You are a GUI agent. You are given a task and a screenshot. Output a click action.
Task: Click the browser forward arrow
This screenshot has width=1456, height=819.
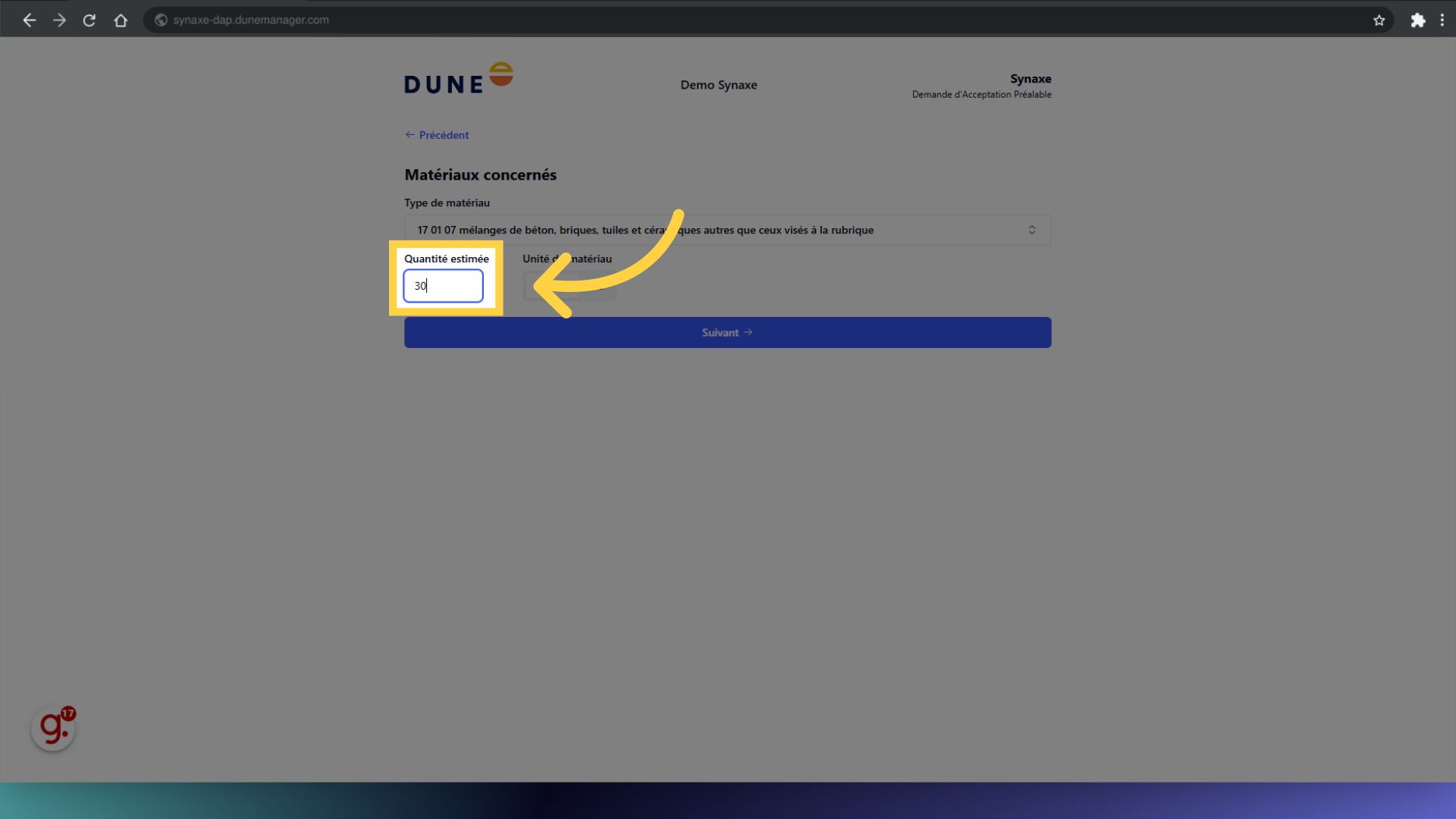pos(59,20)
